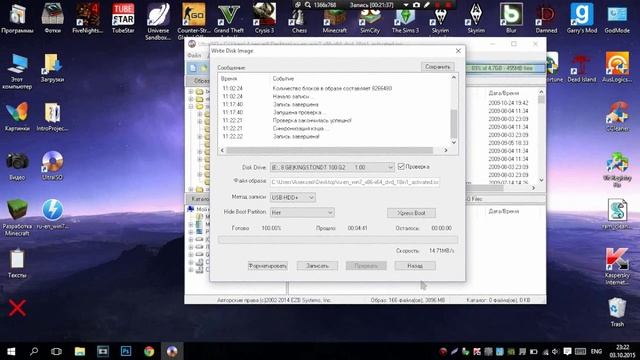Select the ru-en_win7 image file on the desktop
Viewport: 640px width, 360px height.
point(52,215)
